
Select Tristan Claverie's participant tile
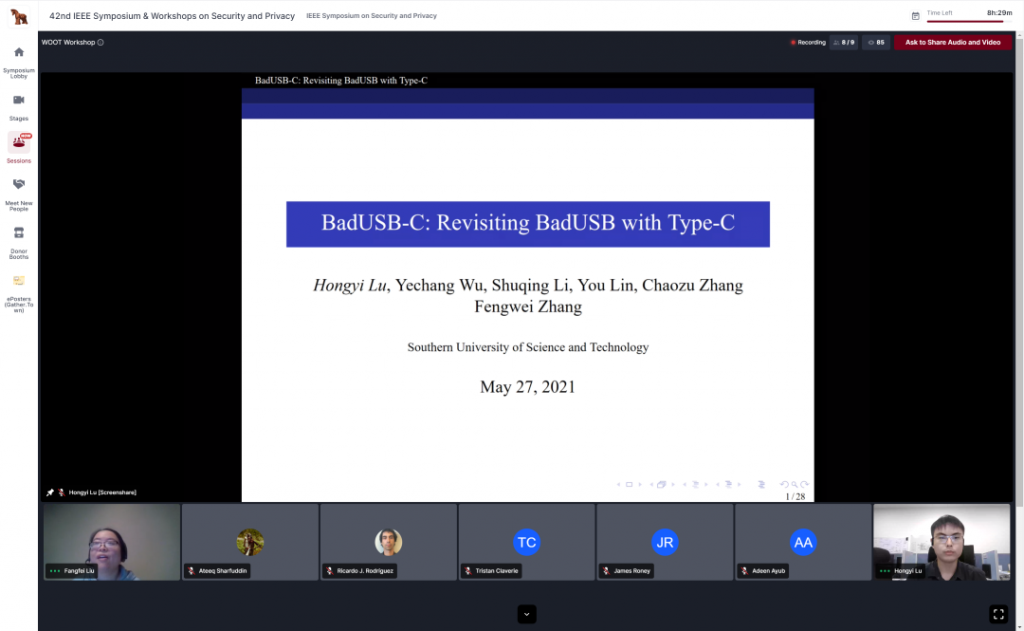(526, 541)
